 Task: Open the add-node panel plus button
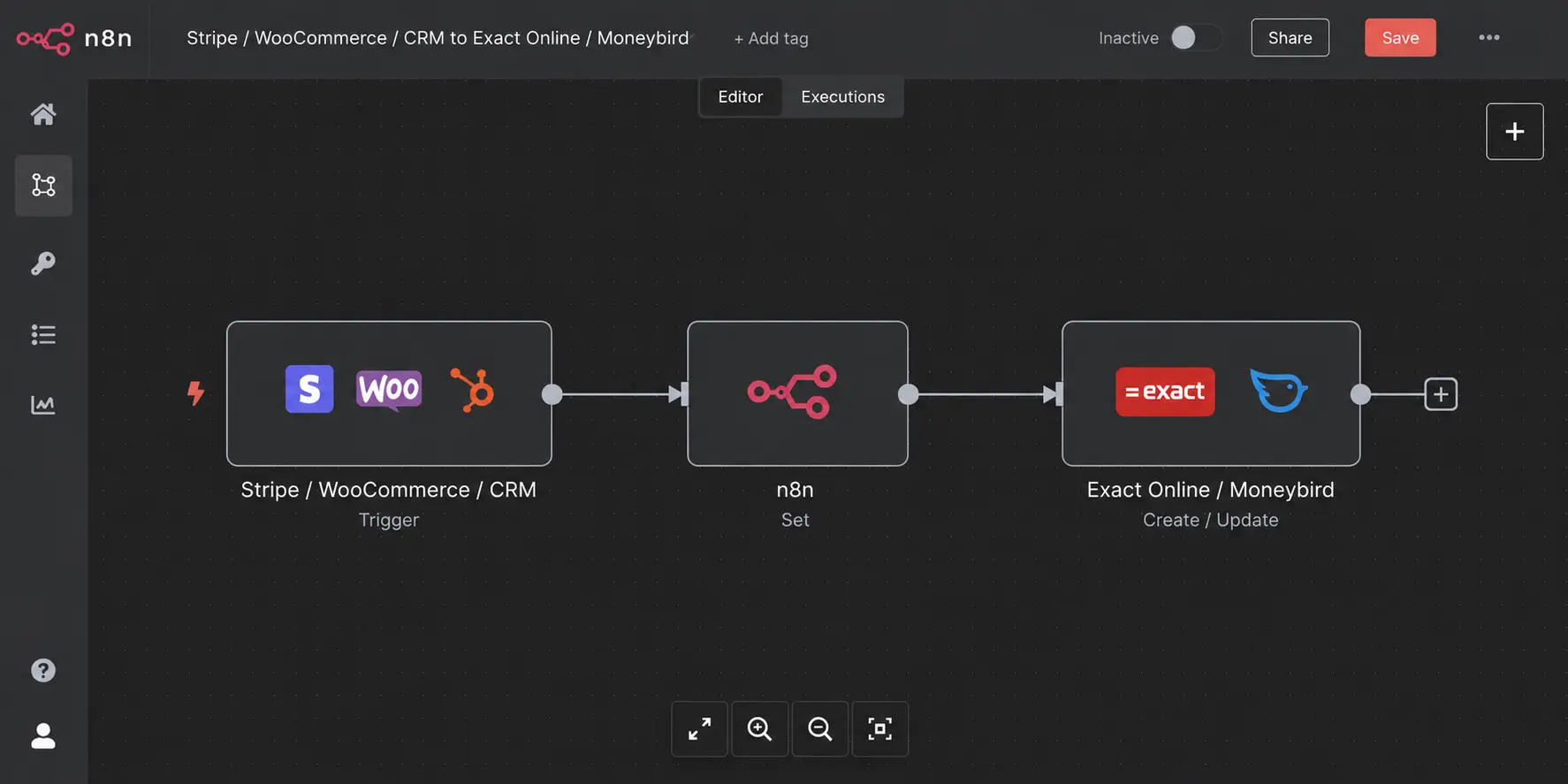tap(1515, 132)
